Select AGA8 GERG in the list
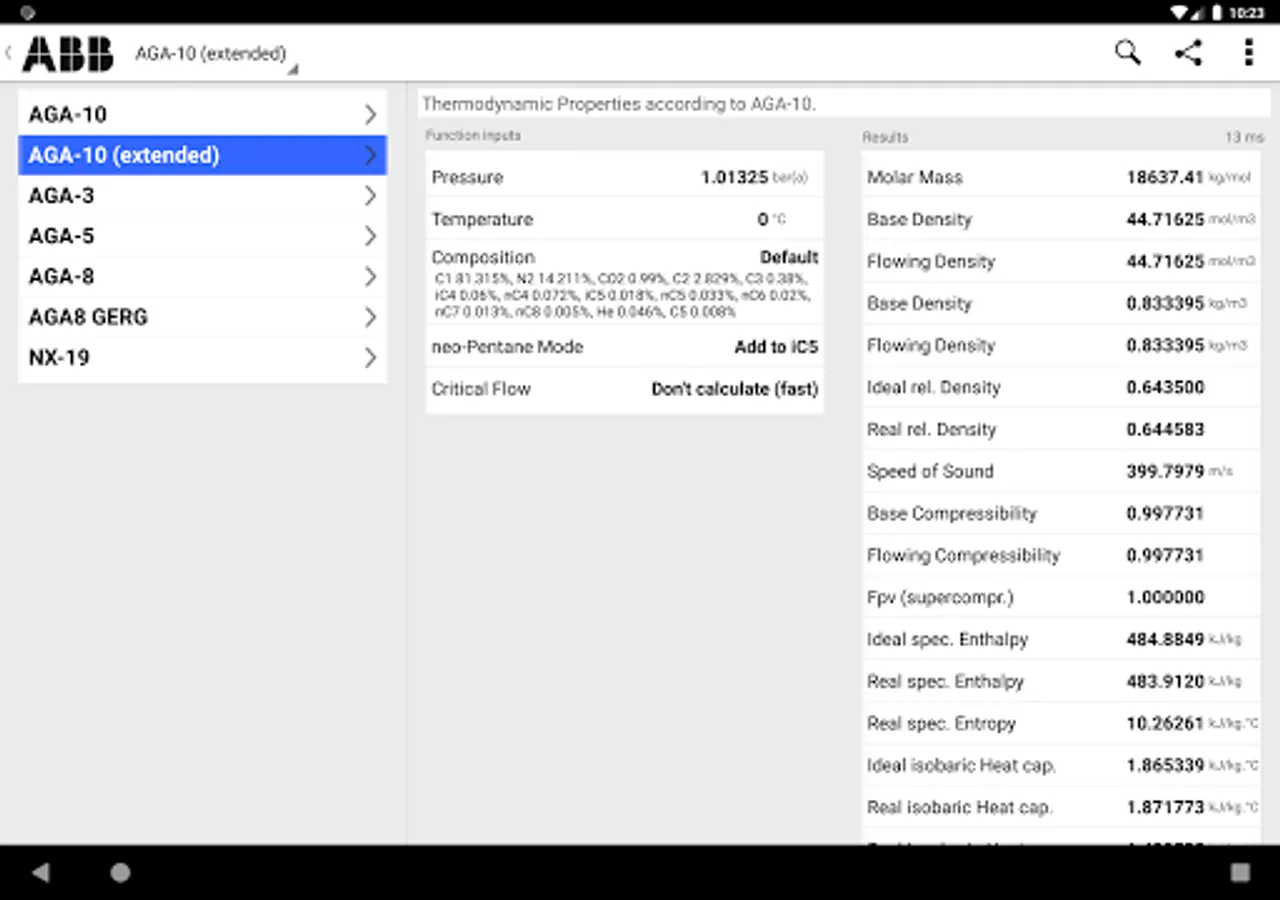The width and height of the screenshot is (1280, 900). pyautogui.click(x=202, y=317)
